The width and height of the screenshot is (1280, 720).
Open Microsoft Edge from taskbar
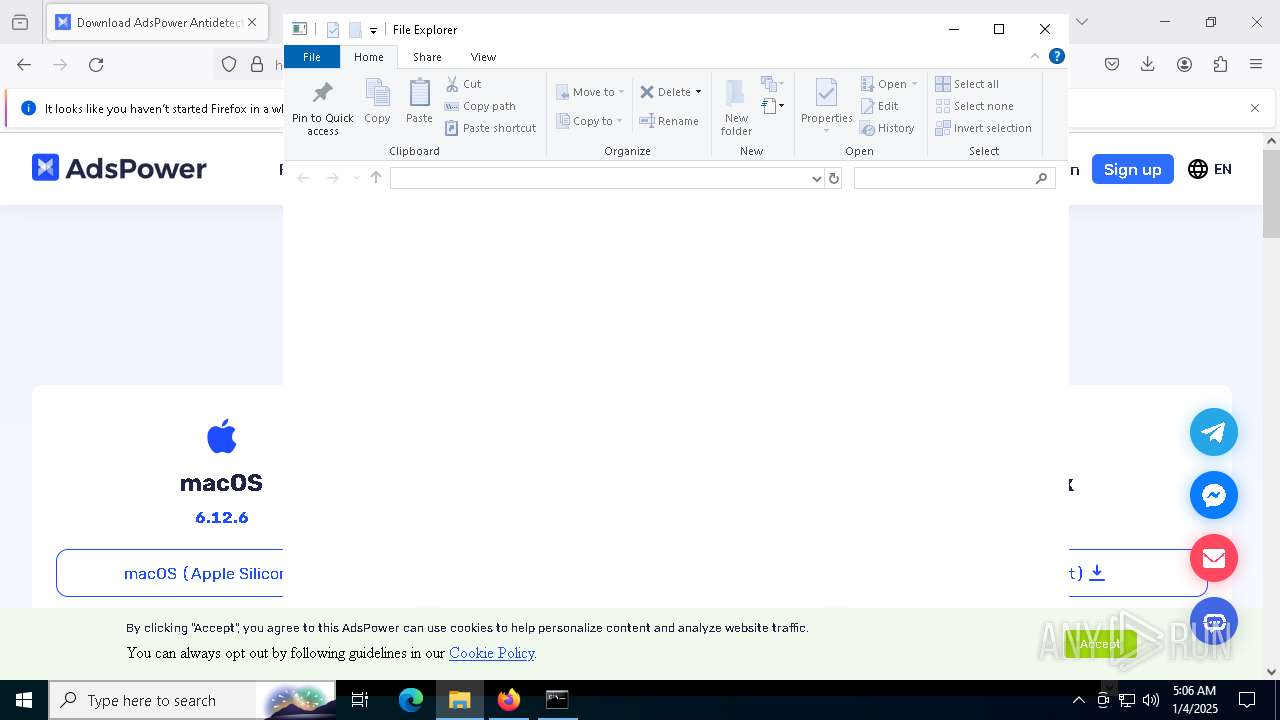pos(411,700)
